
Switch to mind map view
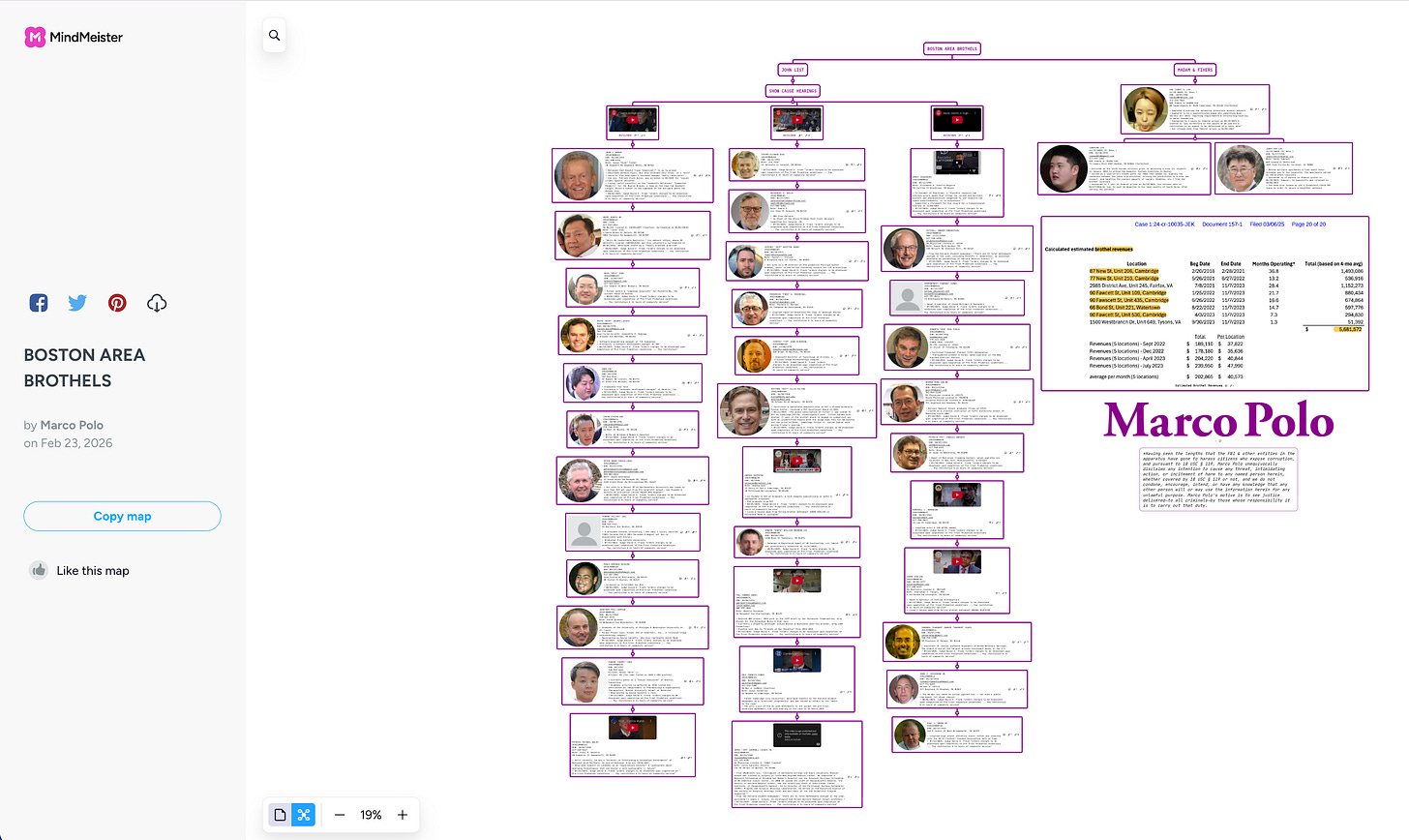pos(304,815)
